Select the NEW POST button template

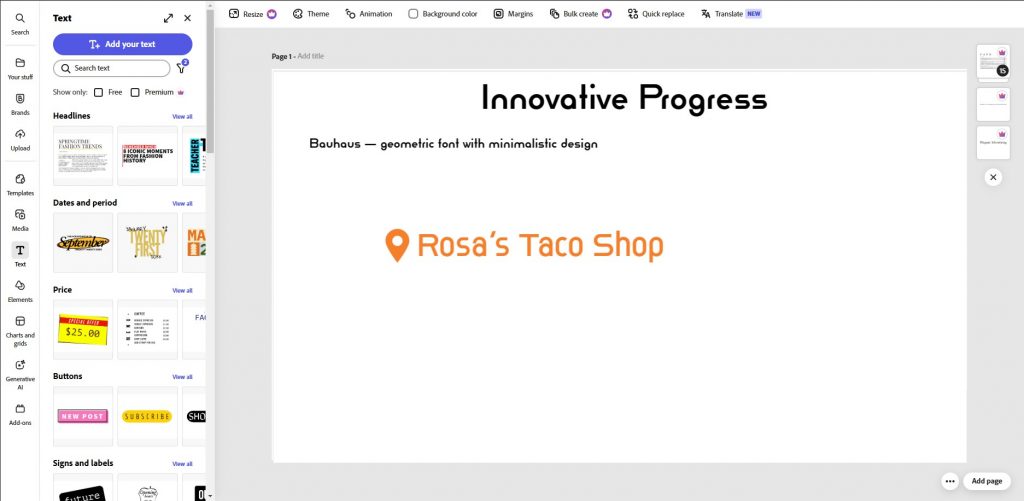coord(83,416)
